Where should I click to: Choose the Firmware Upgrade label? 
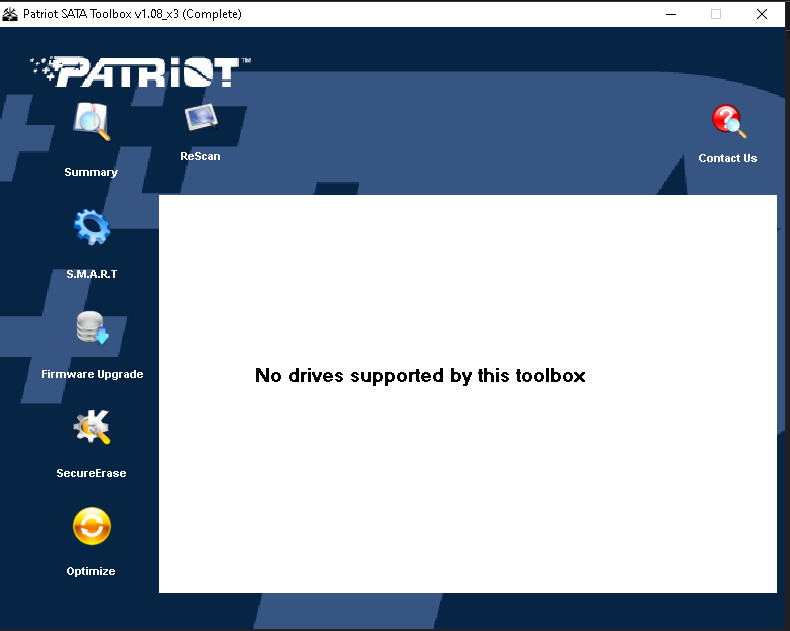92,374
